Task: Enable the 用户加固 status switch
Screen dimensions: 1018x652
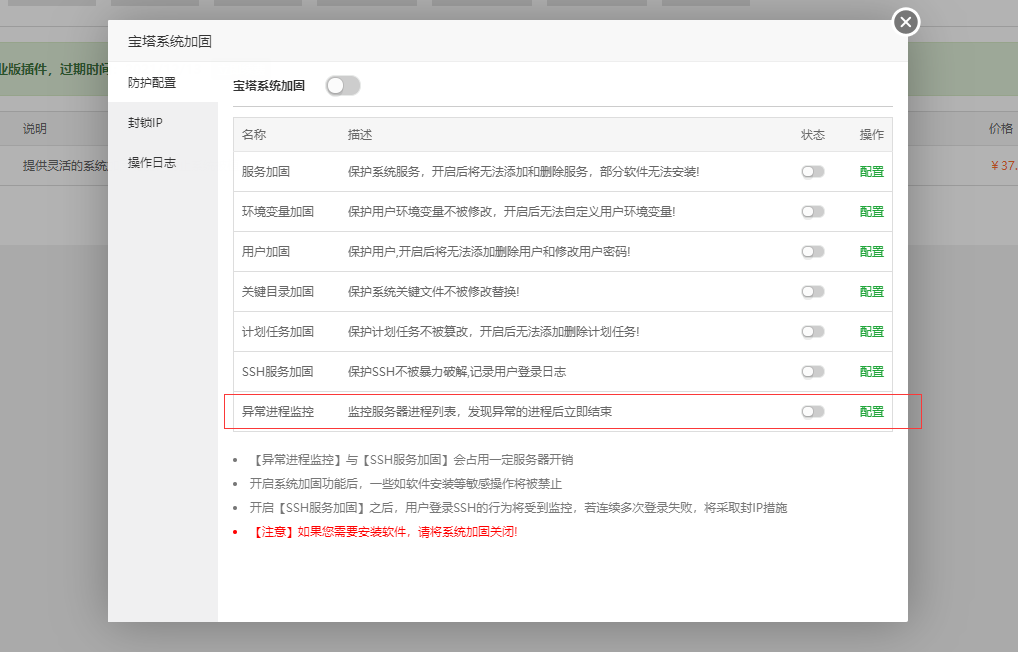Action: [812, 252]
